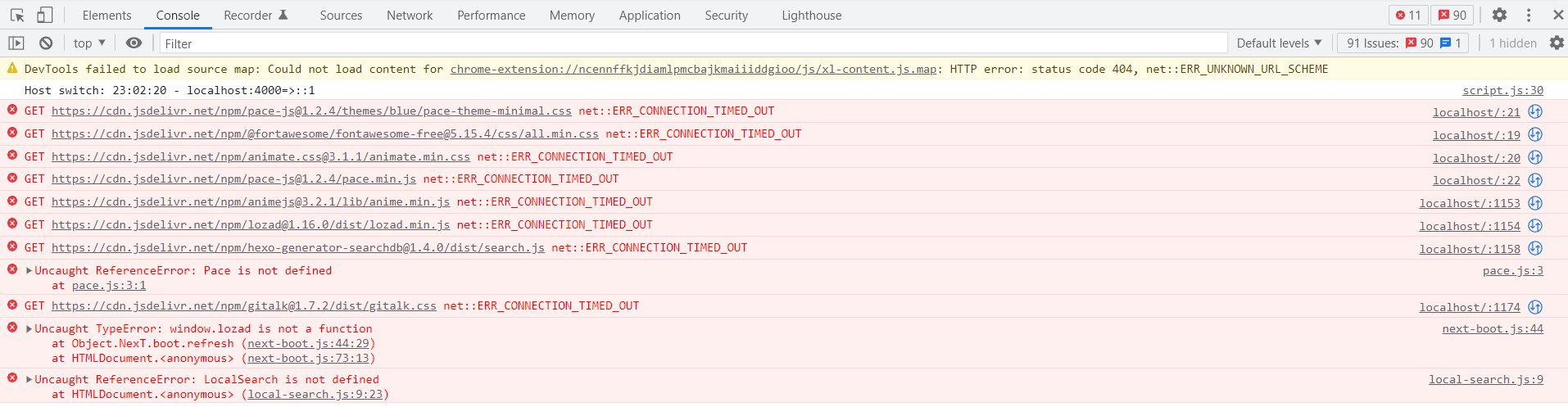The image size is (1568, 407).
Task: Focus the console Filter text field
Action: (692, 43)
